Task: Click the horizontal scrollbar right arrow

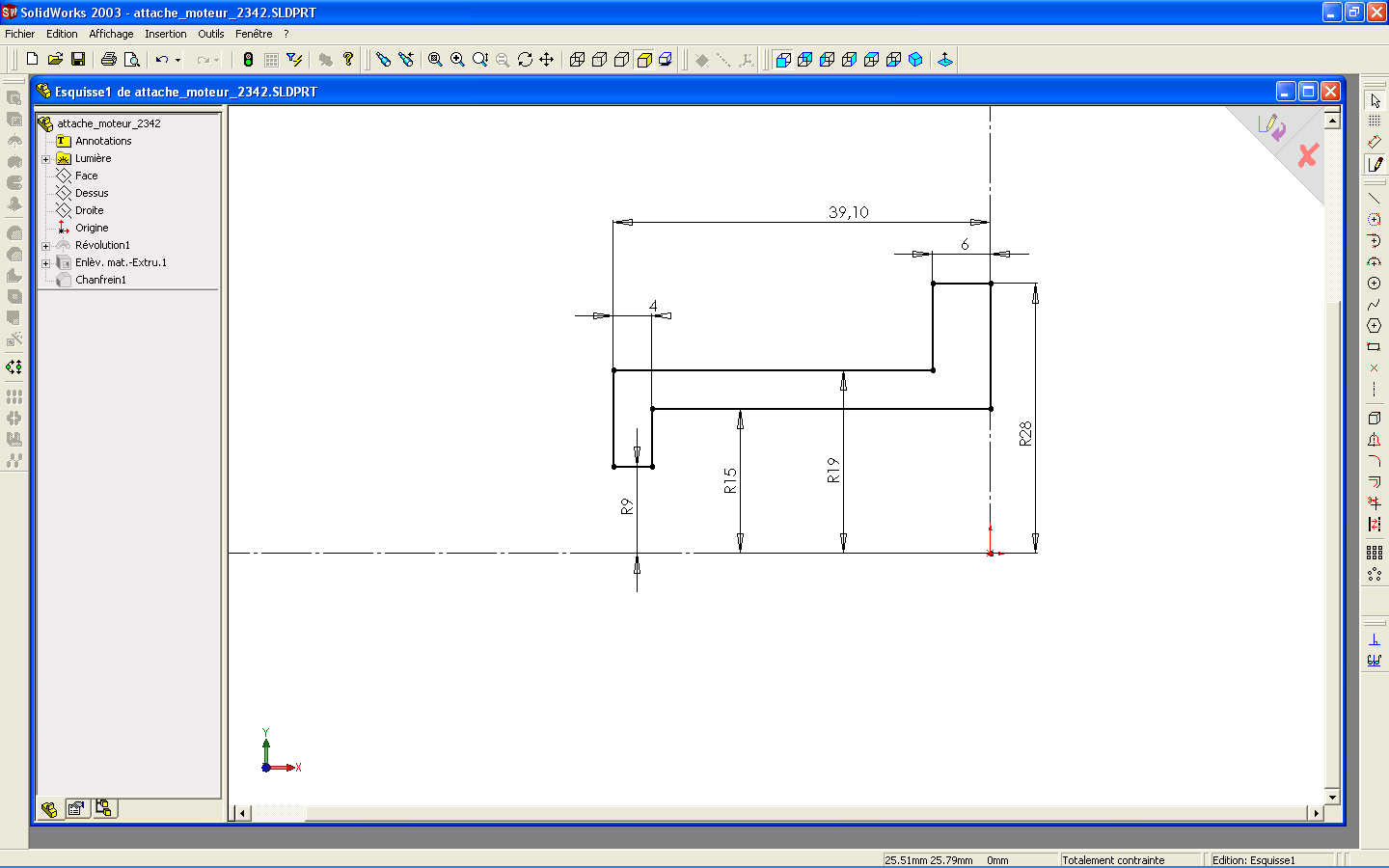Action: [1316, 813]
